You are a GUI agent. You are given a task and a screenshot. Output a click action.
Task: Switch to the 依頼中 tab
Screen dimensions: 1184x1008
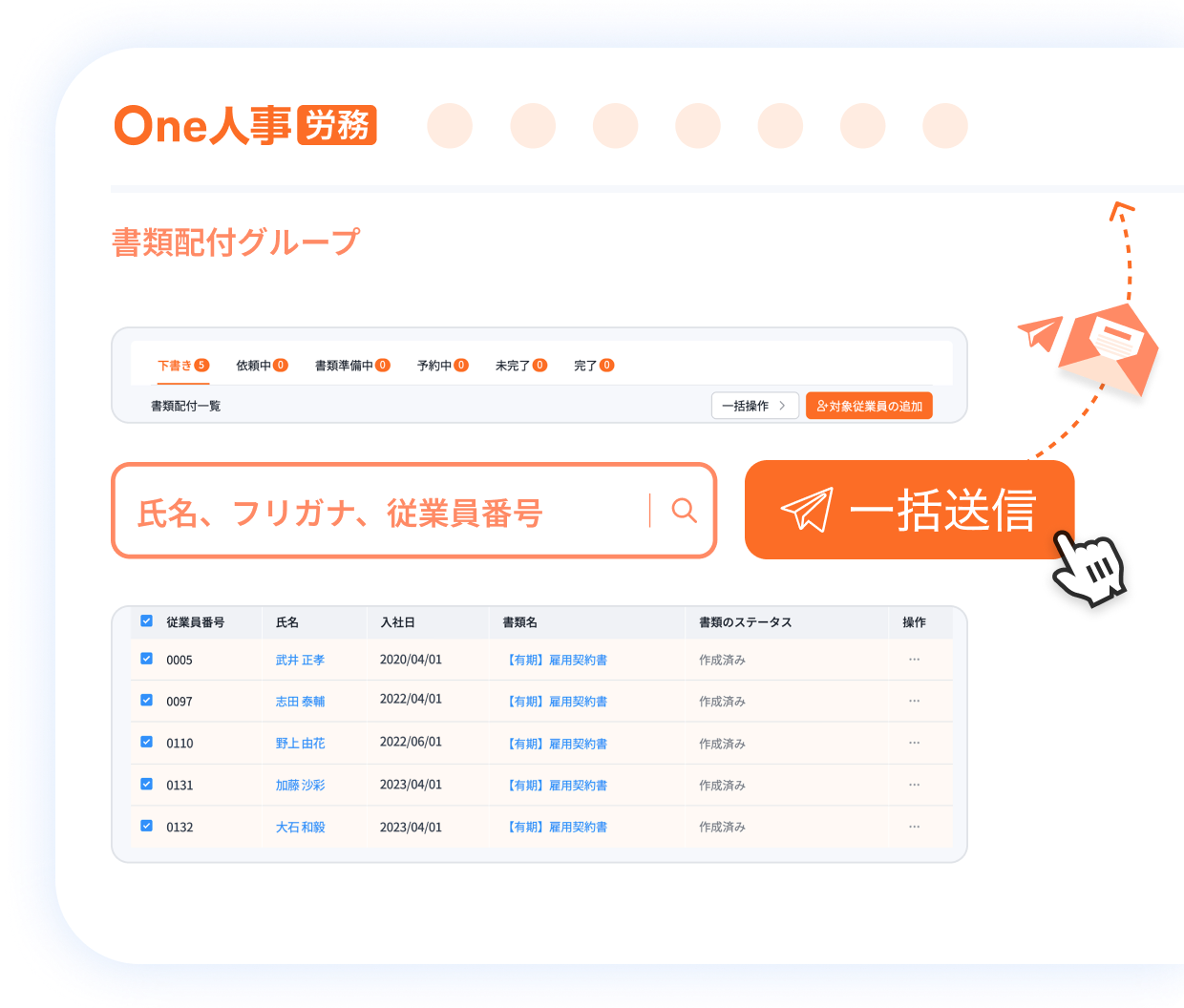coord(262,366)
